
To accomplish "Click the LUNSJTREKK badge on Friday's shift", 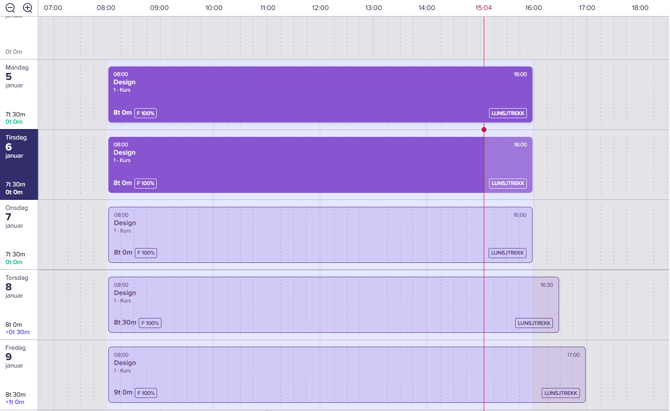I will click(x=561, y=393).
